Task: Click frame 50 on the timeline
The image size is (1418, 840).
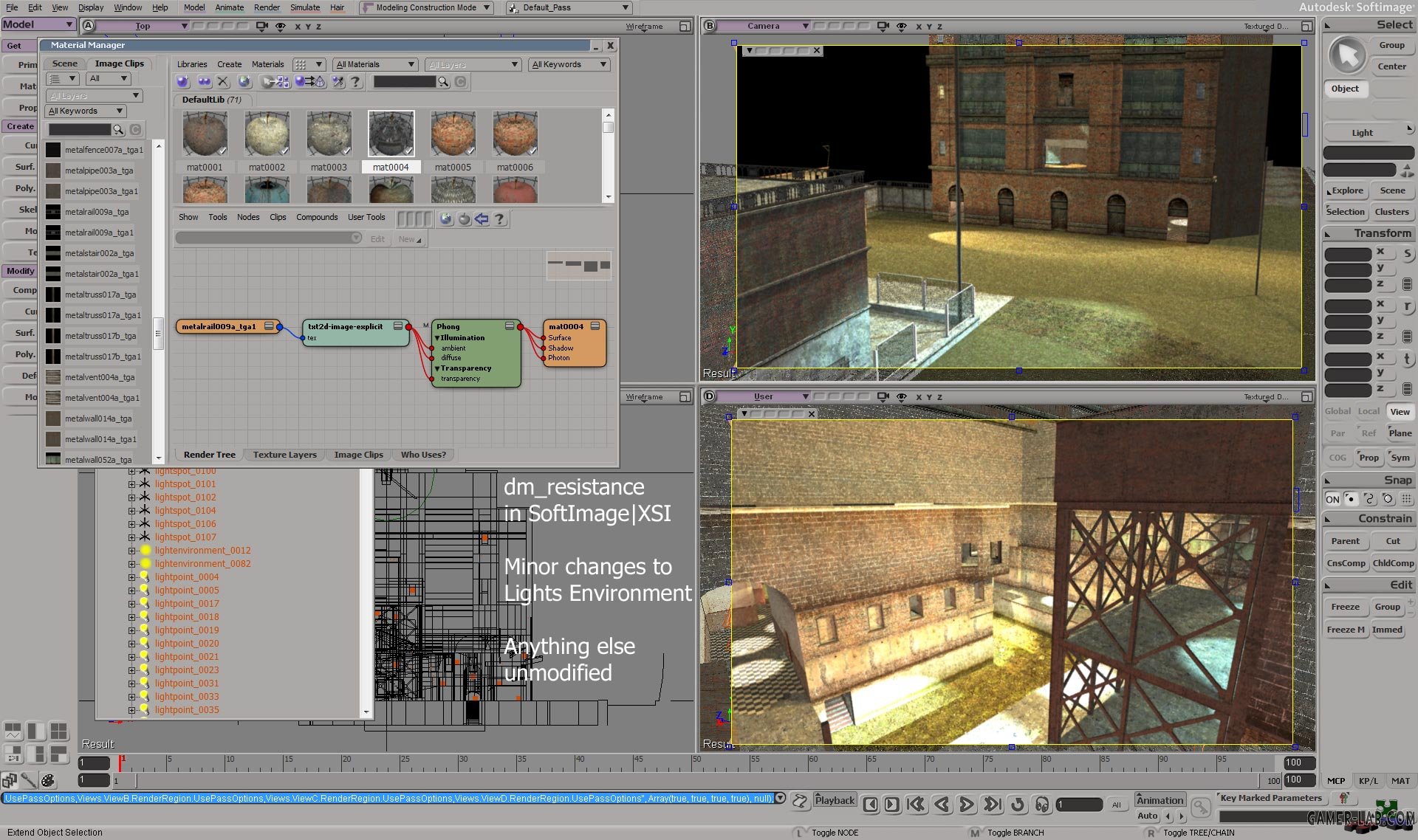Action: pos(696,761)
